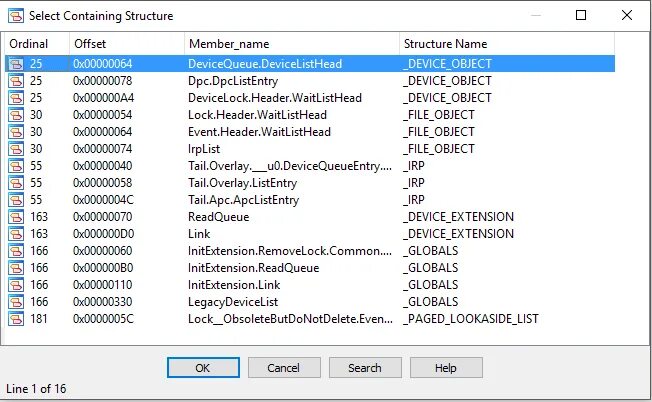Viewport: 652px width, 402px height.
Task: Select Lock.Header.WaitListHead member
Action: (257, 115)
